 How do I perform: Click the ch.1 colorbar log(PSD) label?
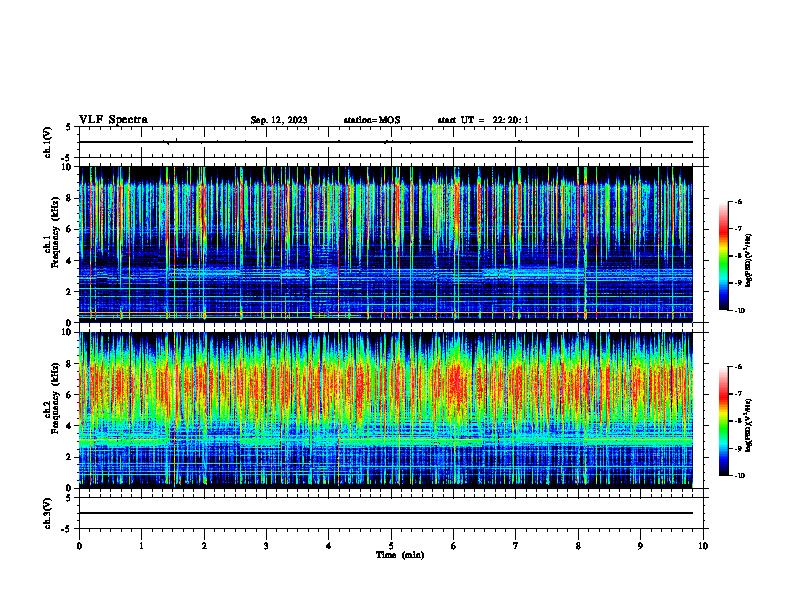[x=749, y=261]
